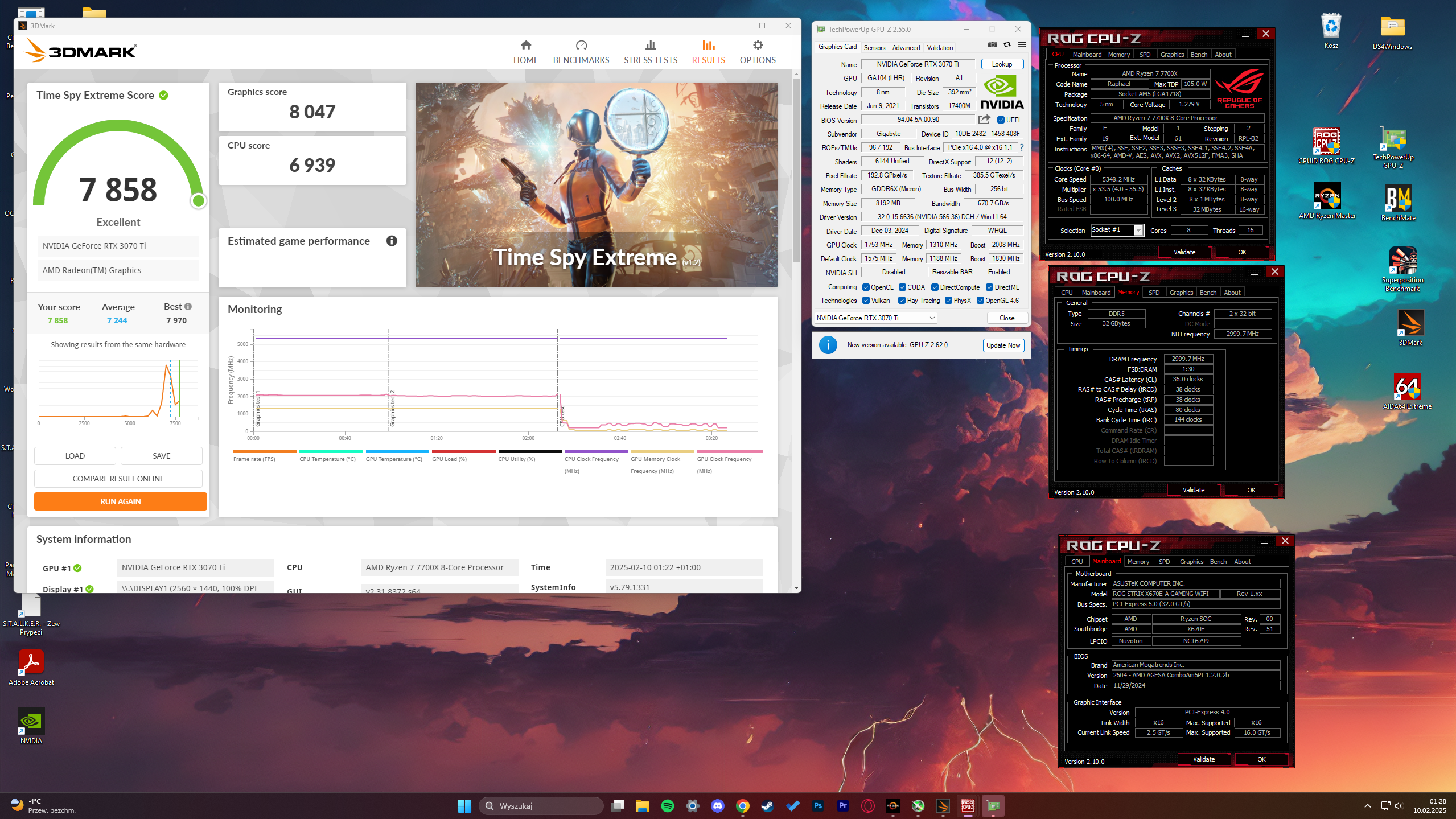Viewport: 1456px width, 819px height.
Task: Click the Spotify taskbar icon
Action: pos(667,806)
